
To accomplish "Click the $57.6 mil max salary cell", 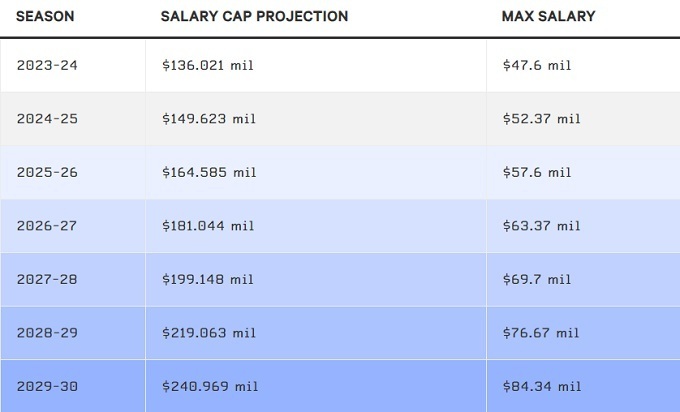I will 537,172.
